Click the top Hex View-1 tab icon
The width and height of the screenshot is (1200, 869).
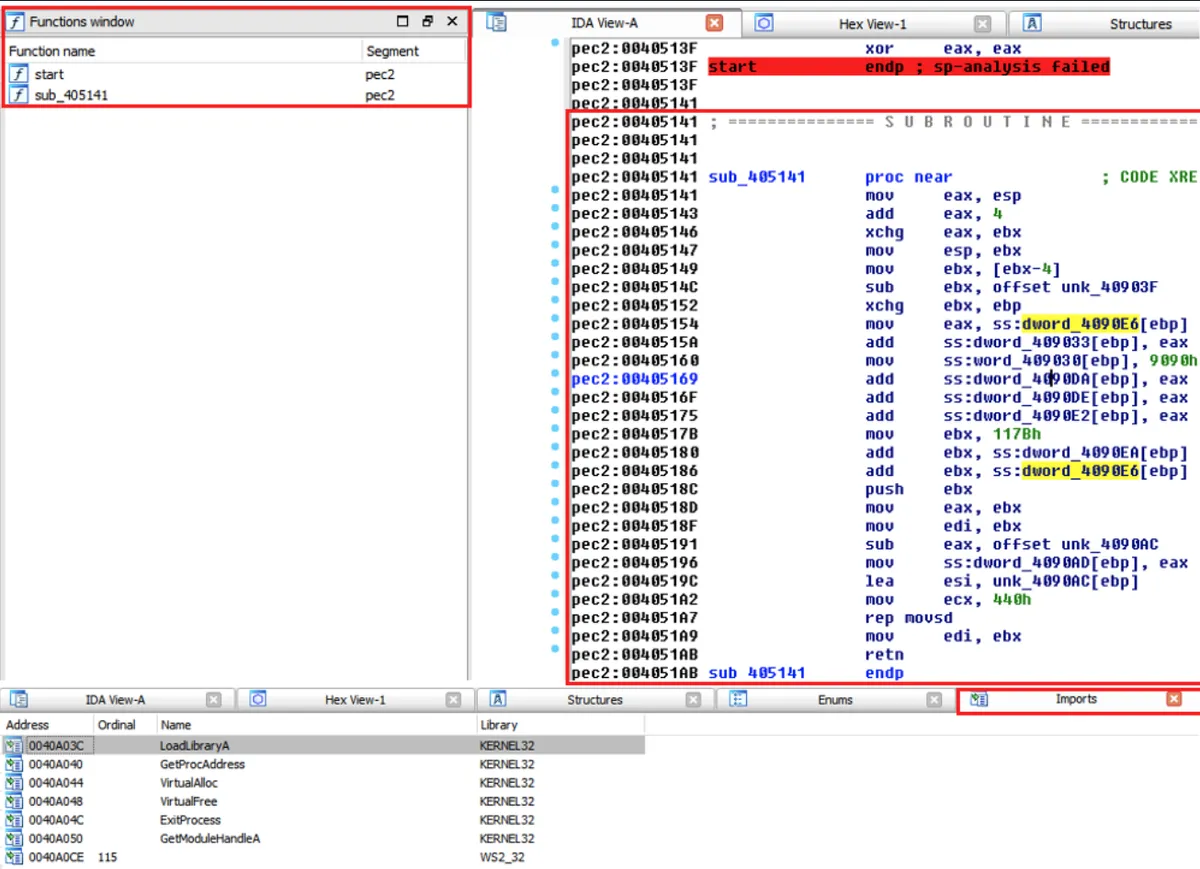(764, 23)
